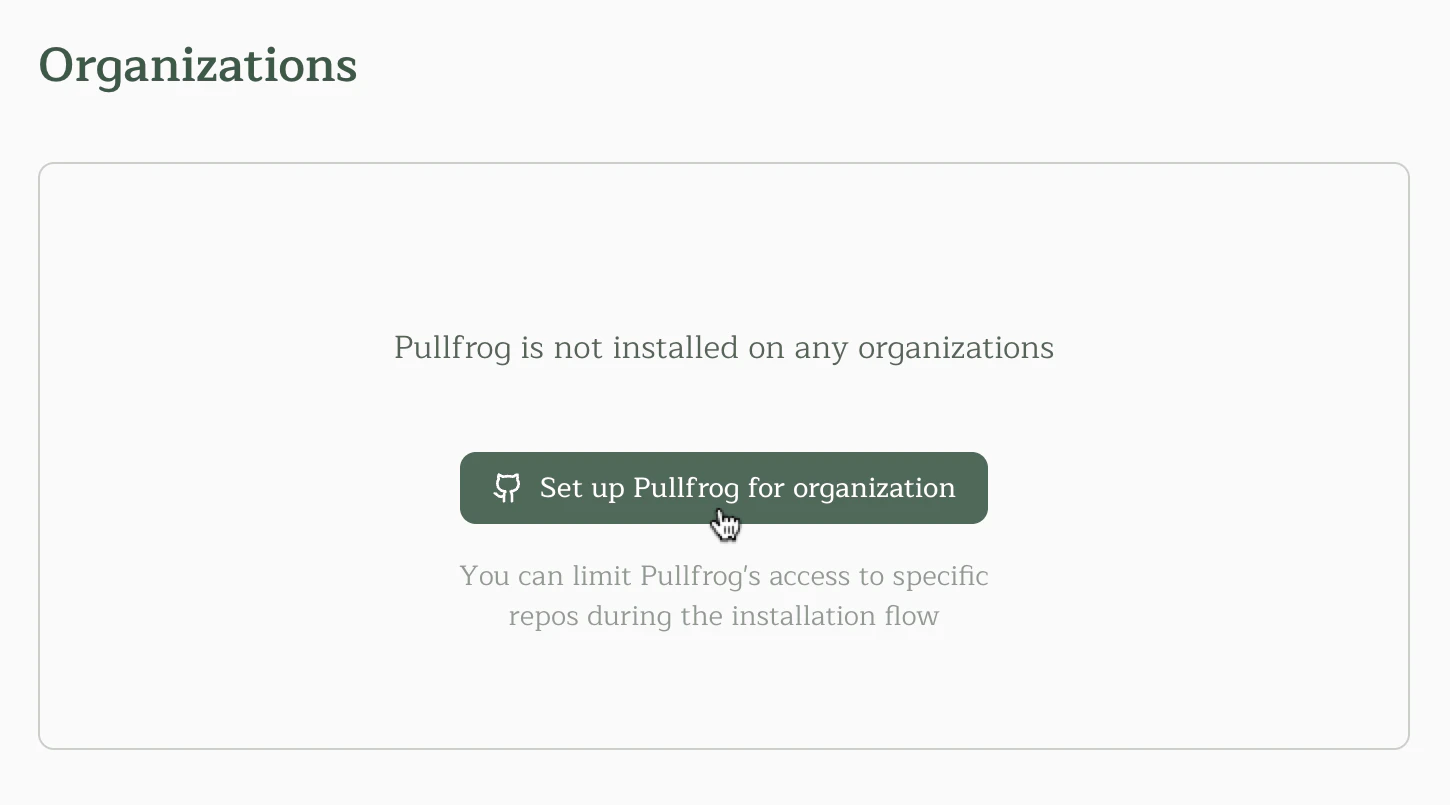Click the hint text about limiting repo access
The width and height of the screenshot is (1450, 805).
click(x=723, y=595)
